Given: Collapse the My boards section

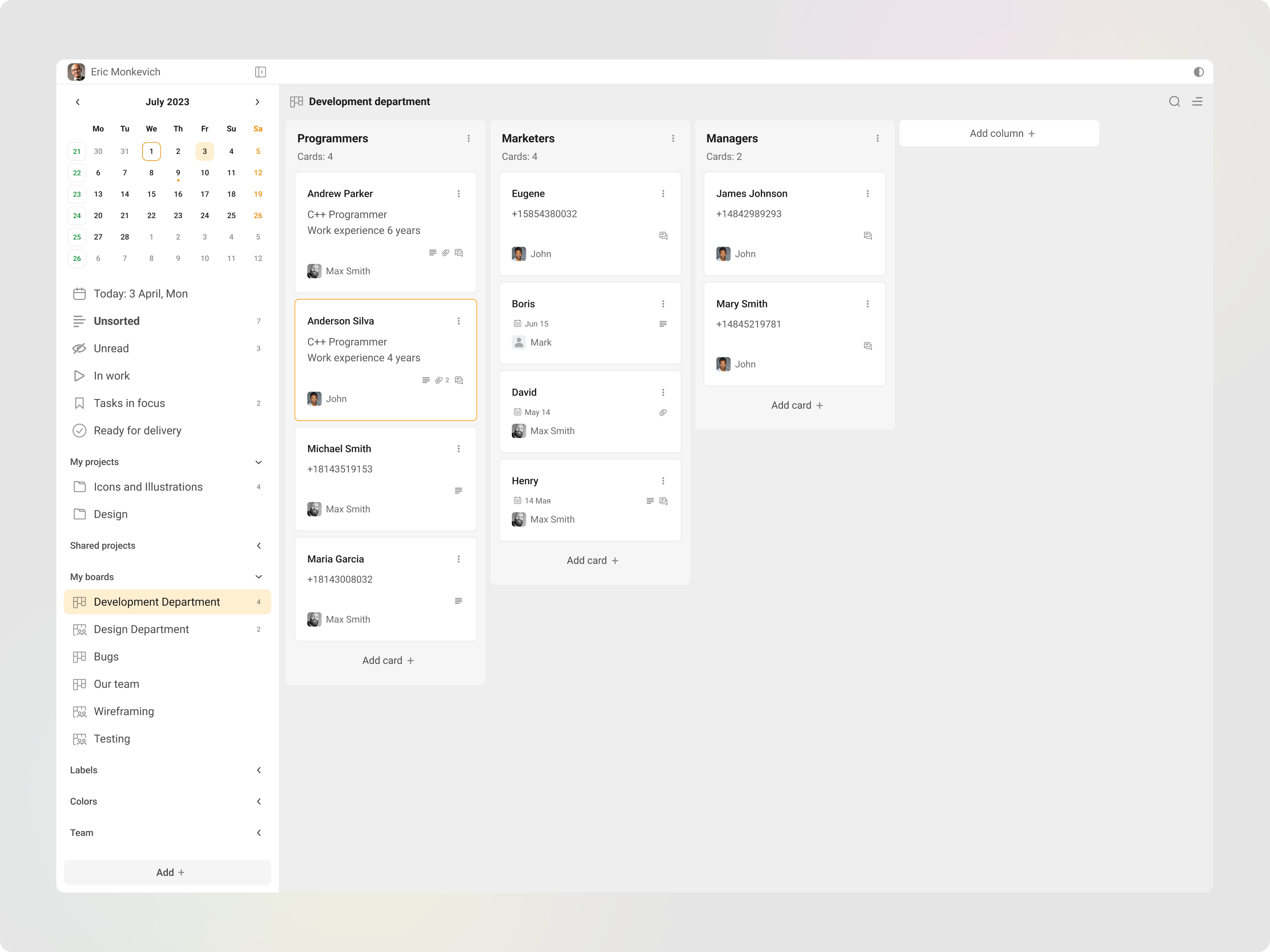Looking at the screenshot, I should [x=258, y=577].
